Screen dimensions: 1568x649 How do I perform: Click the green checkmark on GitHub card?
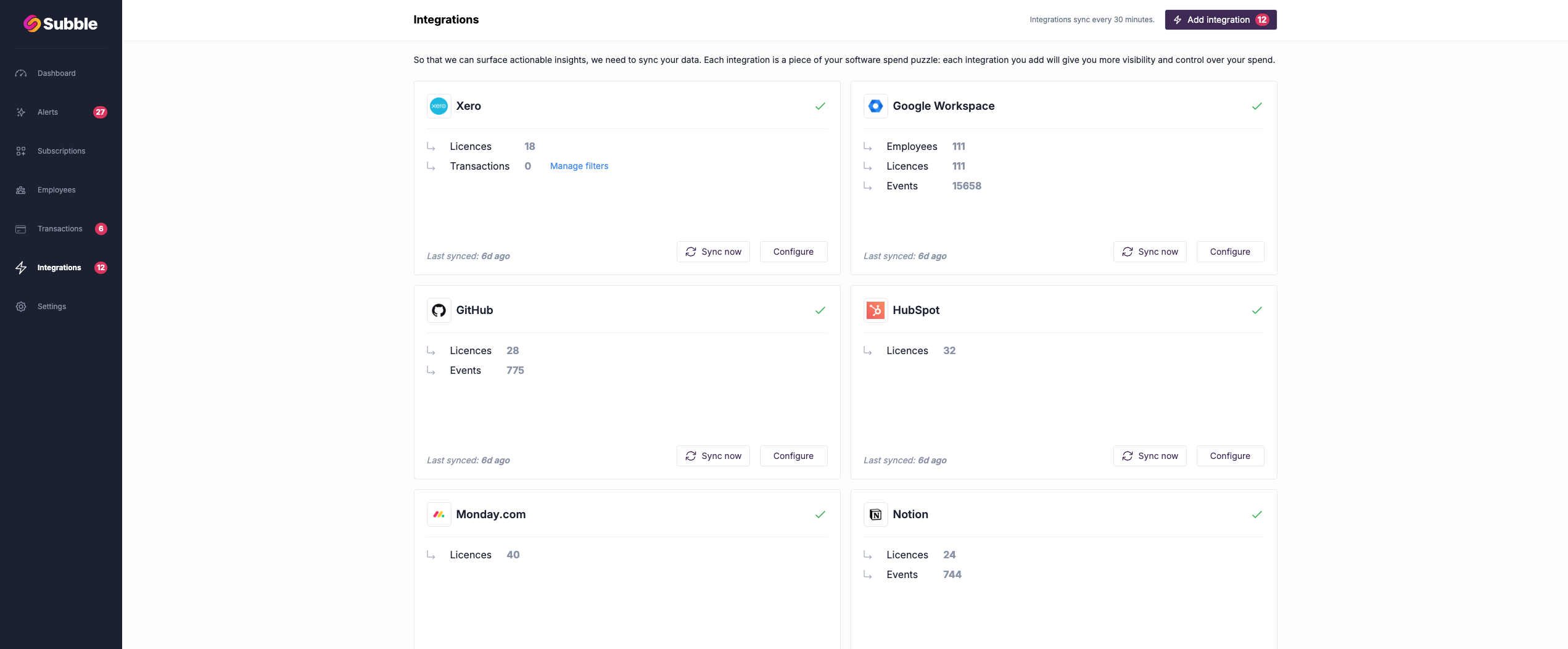[820, 310]
